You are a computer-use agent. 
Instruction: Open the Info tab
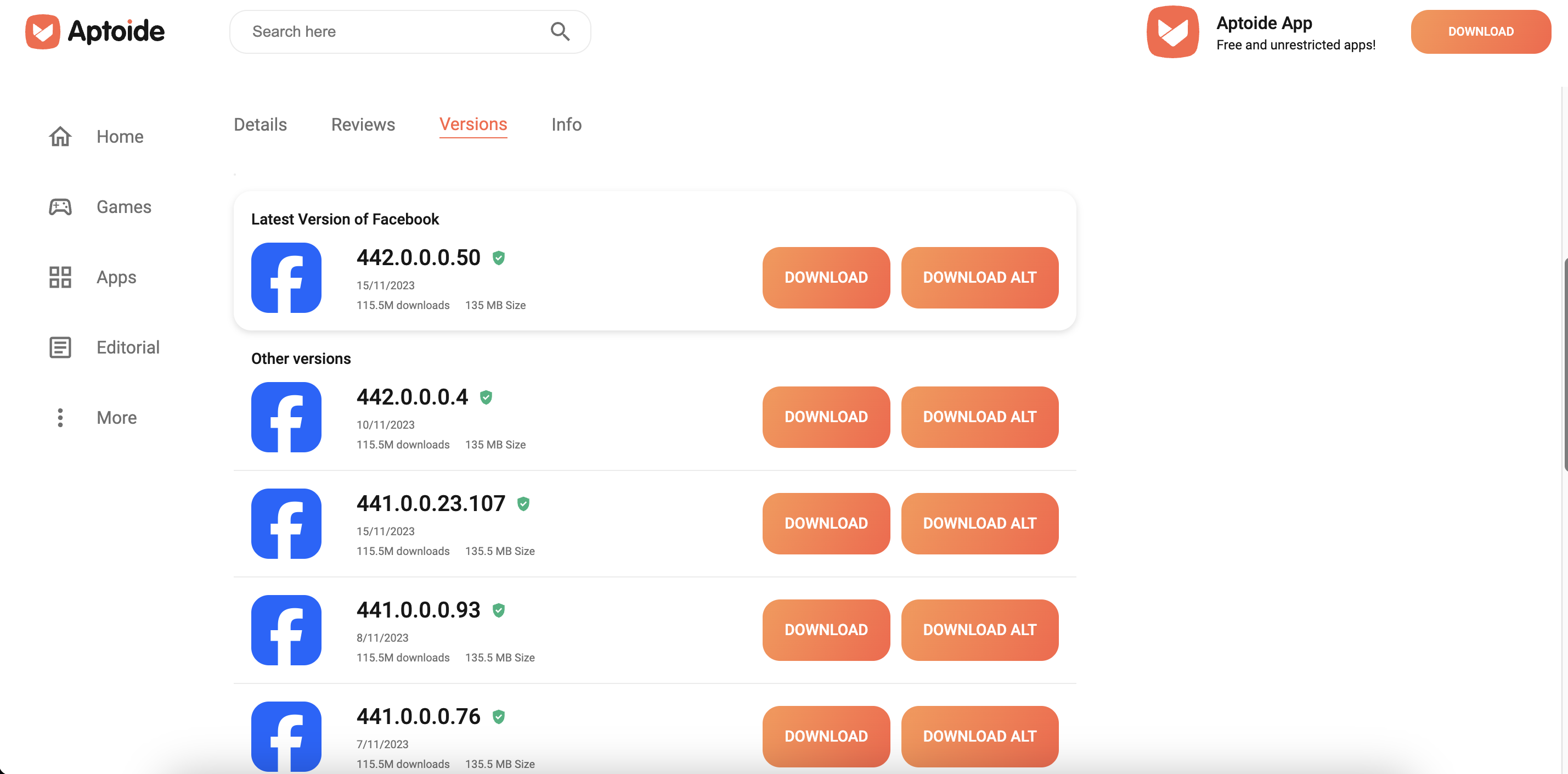[x=566, y=124]
